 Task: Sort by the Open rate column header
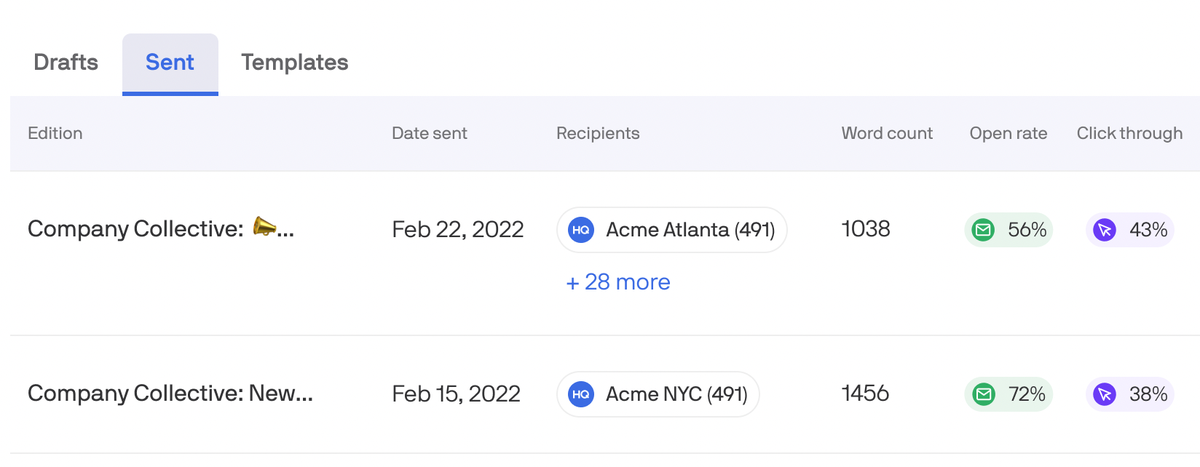[x=1008, y=133]
